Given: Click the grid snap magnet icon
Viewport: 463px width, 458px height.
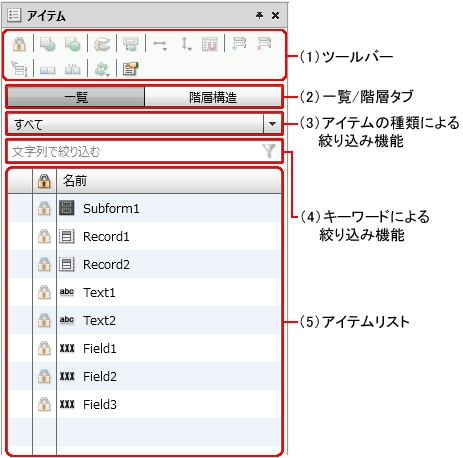Looking at the screenshot, I should click(x=210, y=44).
